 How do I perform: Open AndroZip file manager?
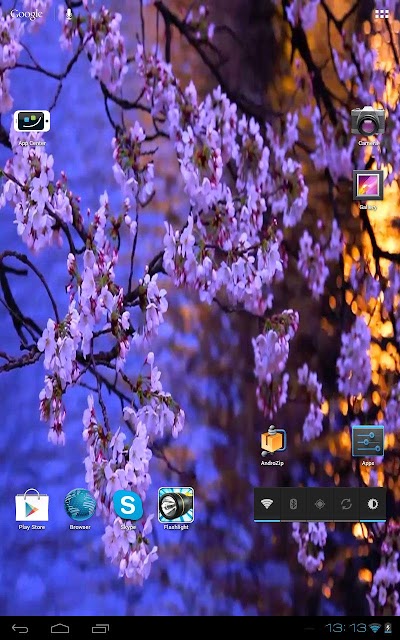point(272,446)
